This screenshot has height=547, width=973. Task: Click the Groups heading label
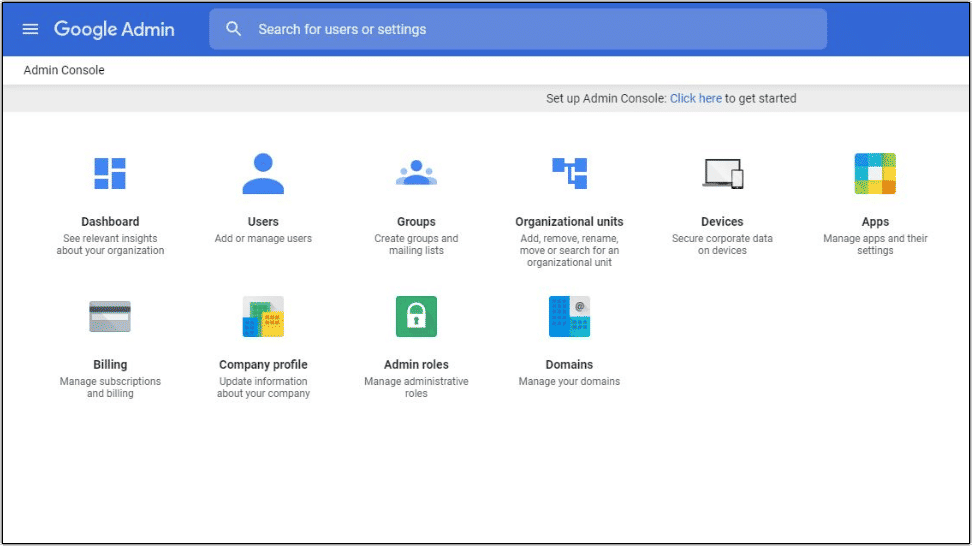pos(416,222)
